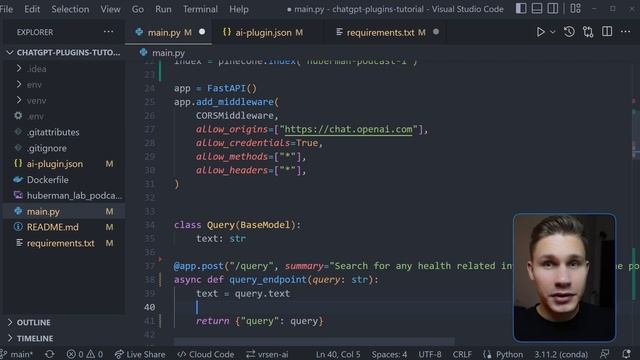Click the horizontal editor scrollbar
Viewport: 640px width, 360px height.
pos(314,341)
